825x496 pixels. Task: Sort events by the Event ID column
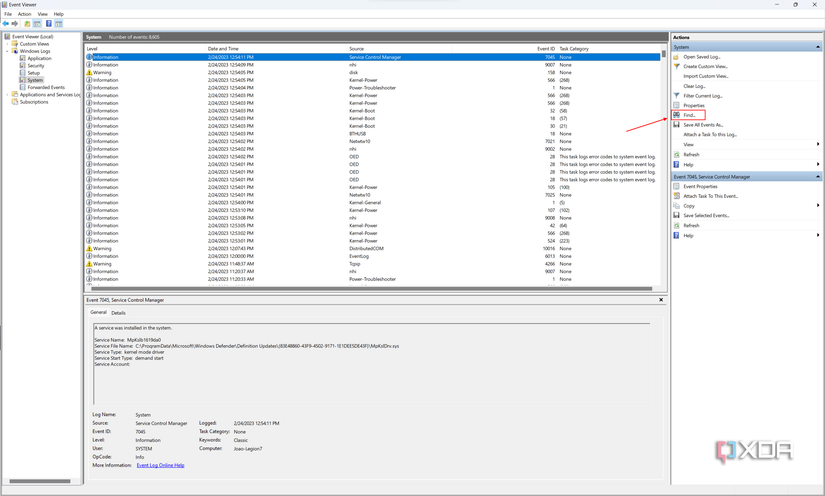point(504,49)
